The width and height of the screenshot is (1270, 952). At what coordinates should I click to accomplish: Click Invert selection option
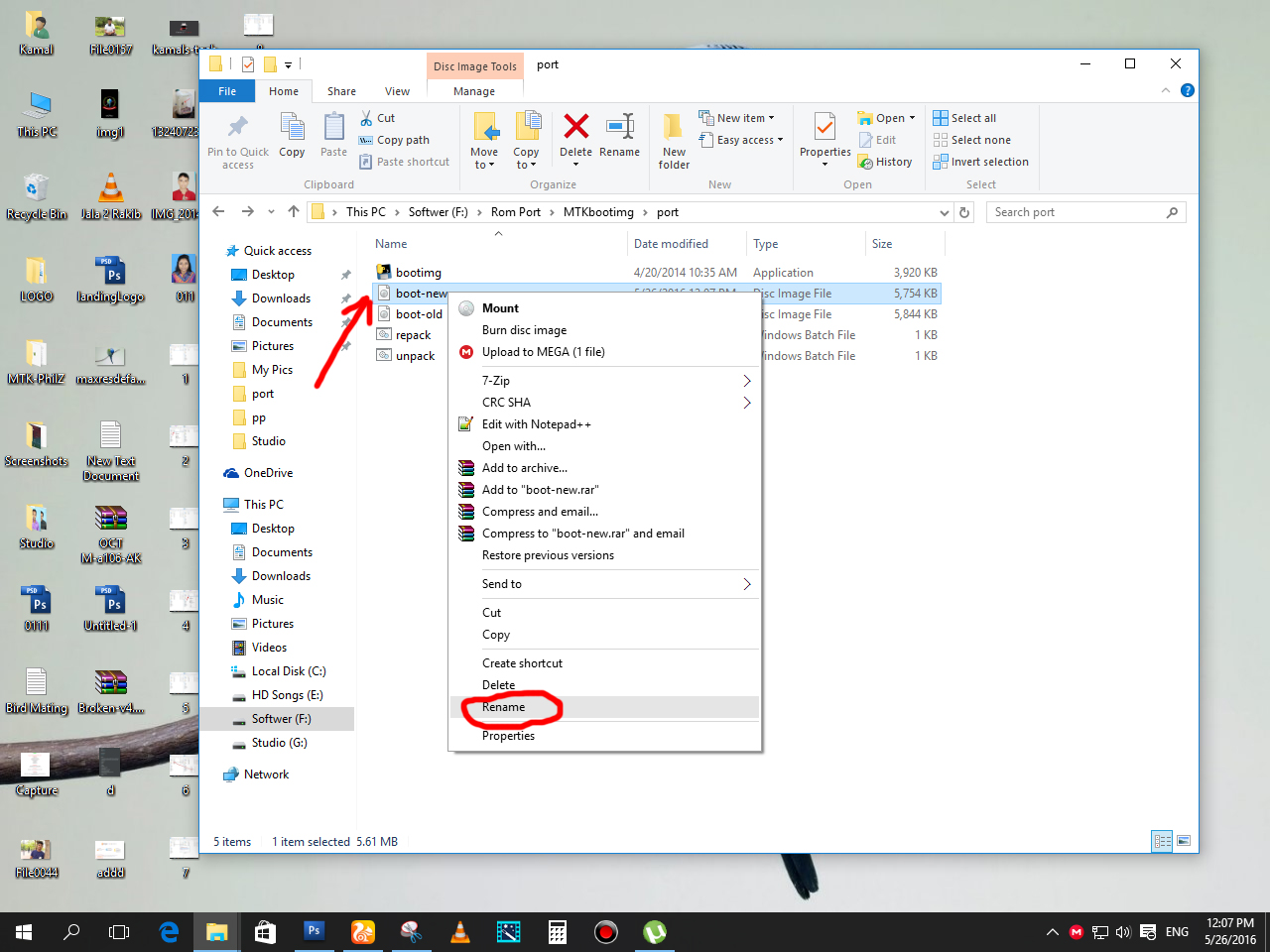(980, 162)
